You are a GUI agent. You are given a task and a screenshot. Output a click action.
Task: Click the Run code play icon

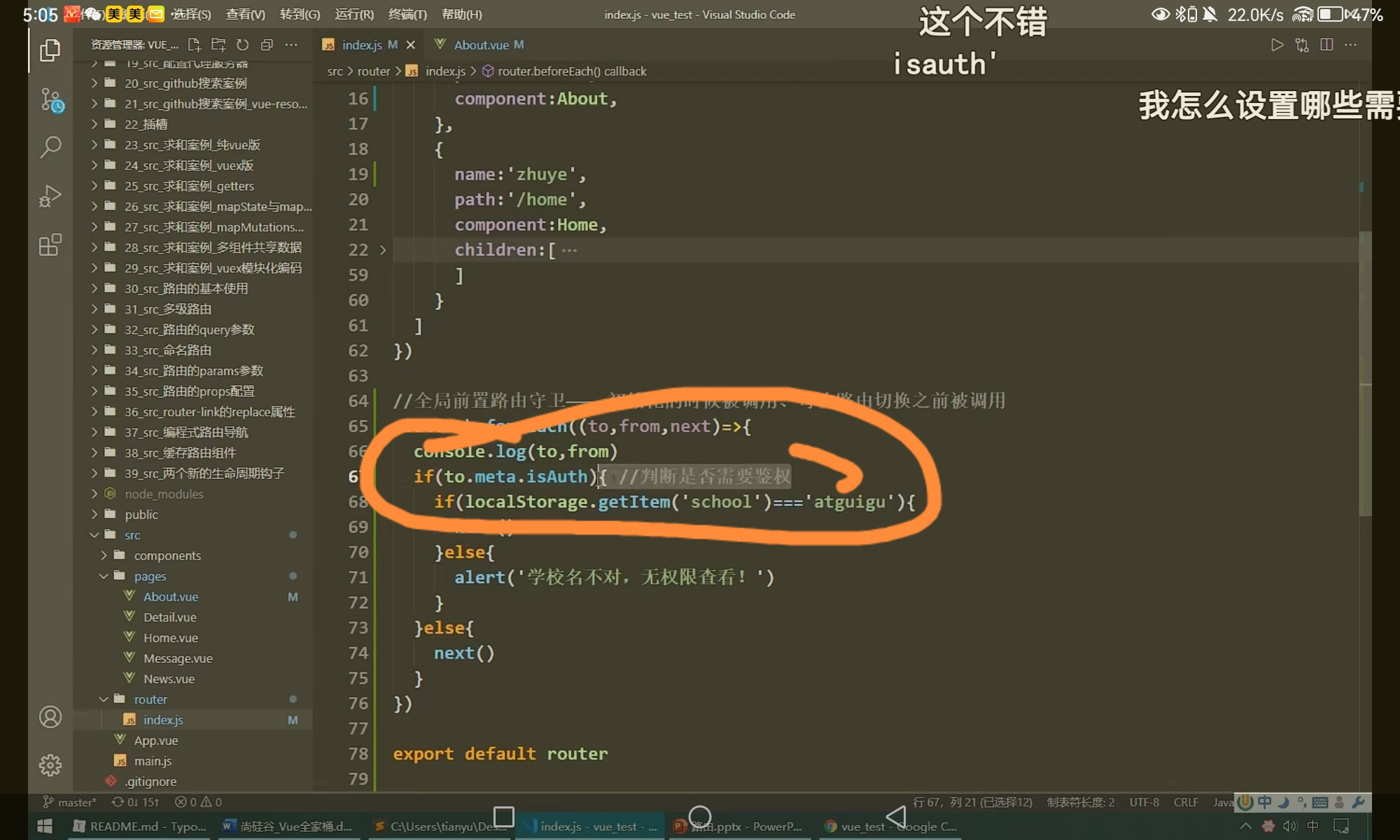[x=1277, y=45]
